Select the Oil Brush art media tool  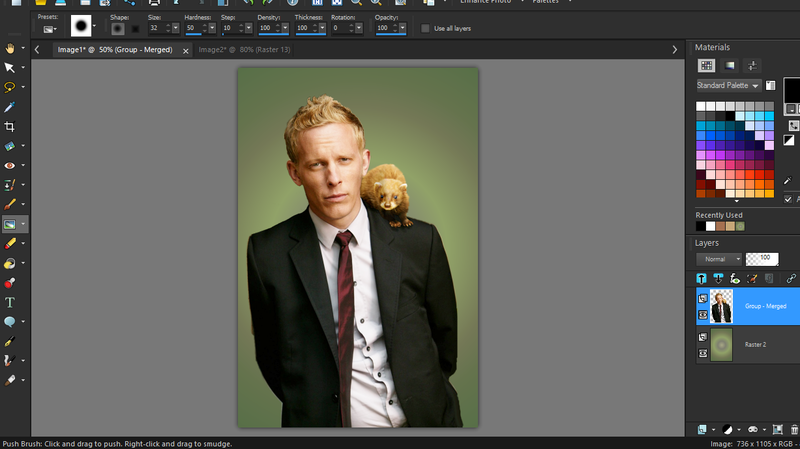(10, 380)
